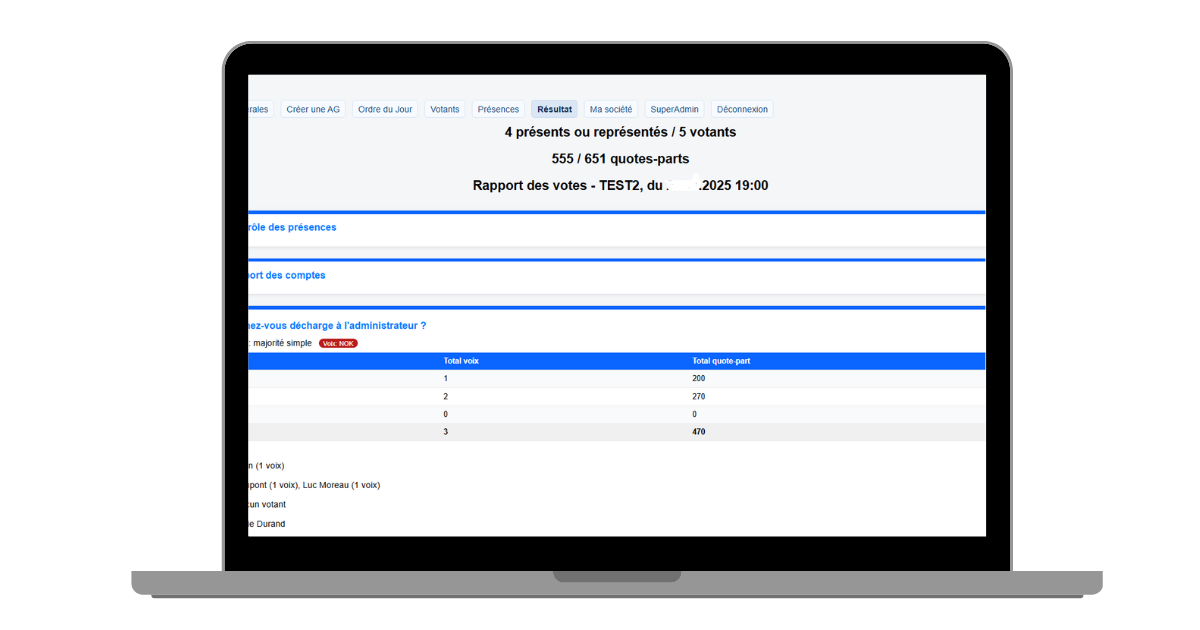Viewport: 1200px width, 630px height.
Task: Select the Résultat tab
Action: 554,109
